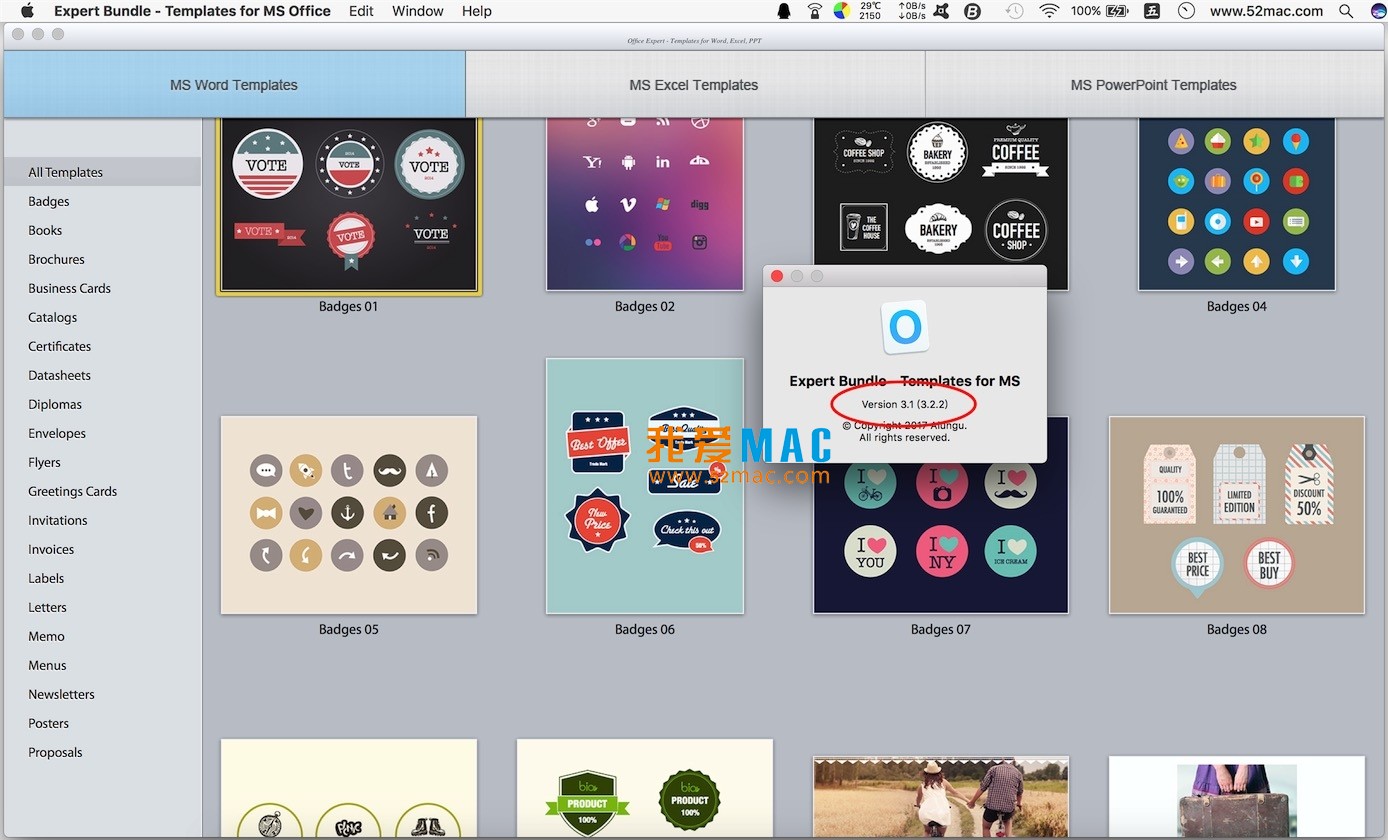This screenshot has width=1388, height=840.
Task: Select the Badges 05 template thumbnail
Action: click(x=349, y=515)
